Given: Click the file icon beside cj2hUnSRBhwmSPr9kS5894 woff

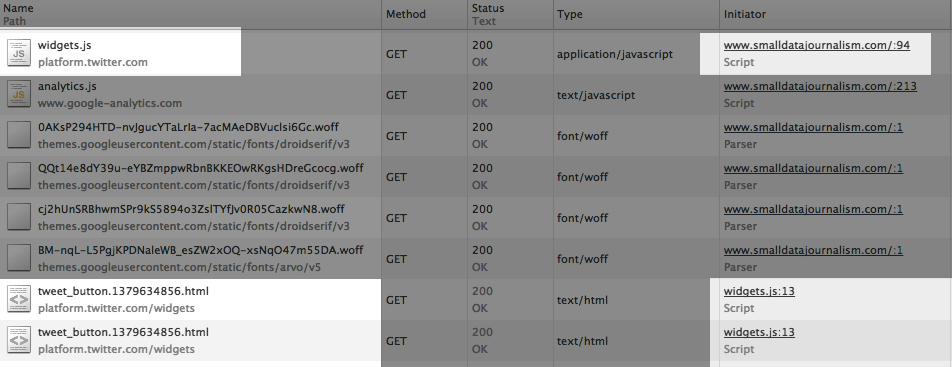Looking at the screenshot, I should pos(19,217).
